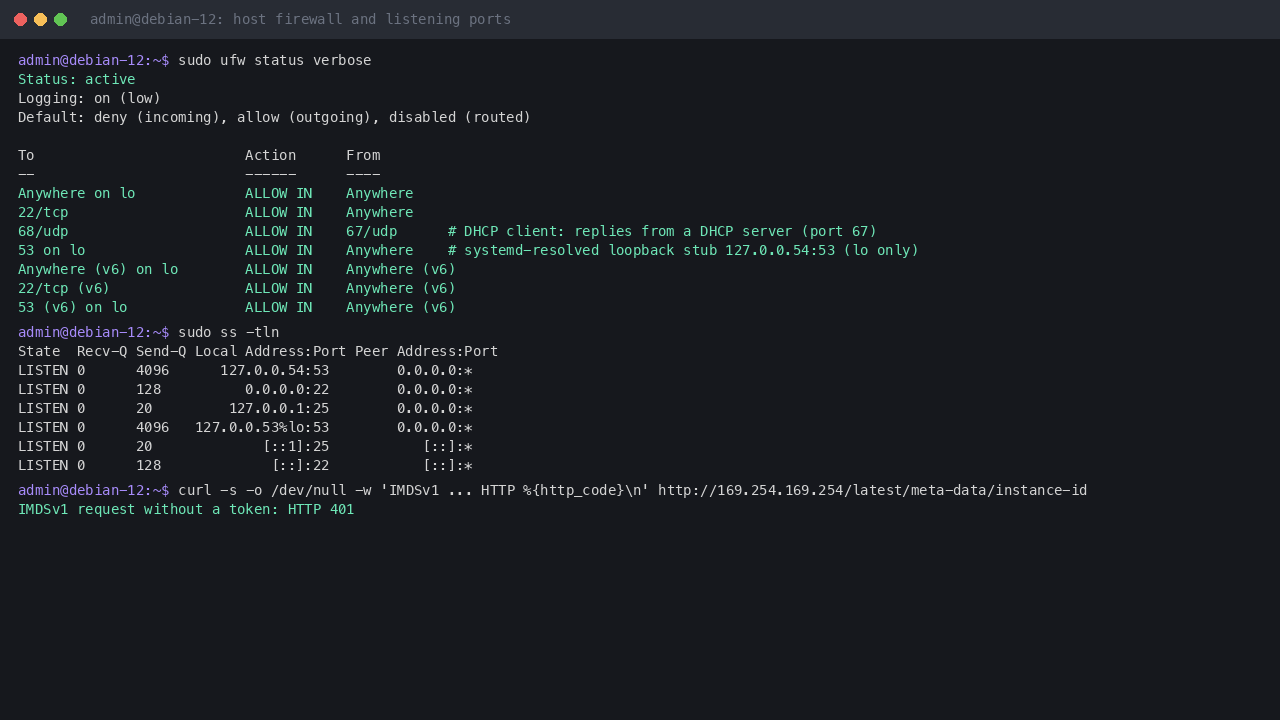Select the '22/tcp (v6)' rule entry

click(x=64, y=288)
